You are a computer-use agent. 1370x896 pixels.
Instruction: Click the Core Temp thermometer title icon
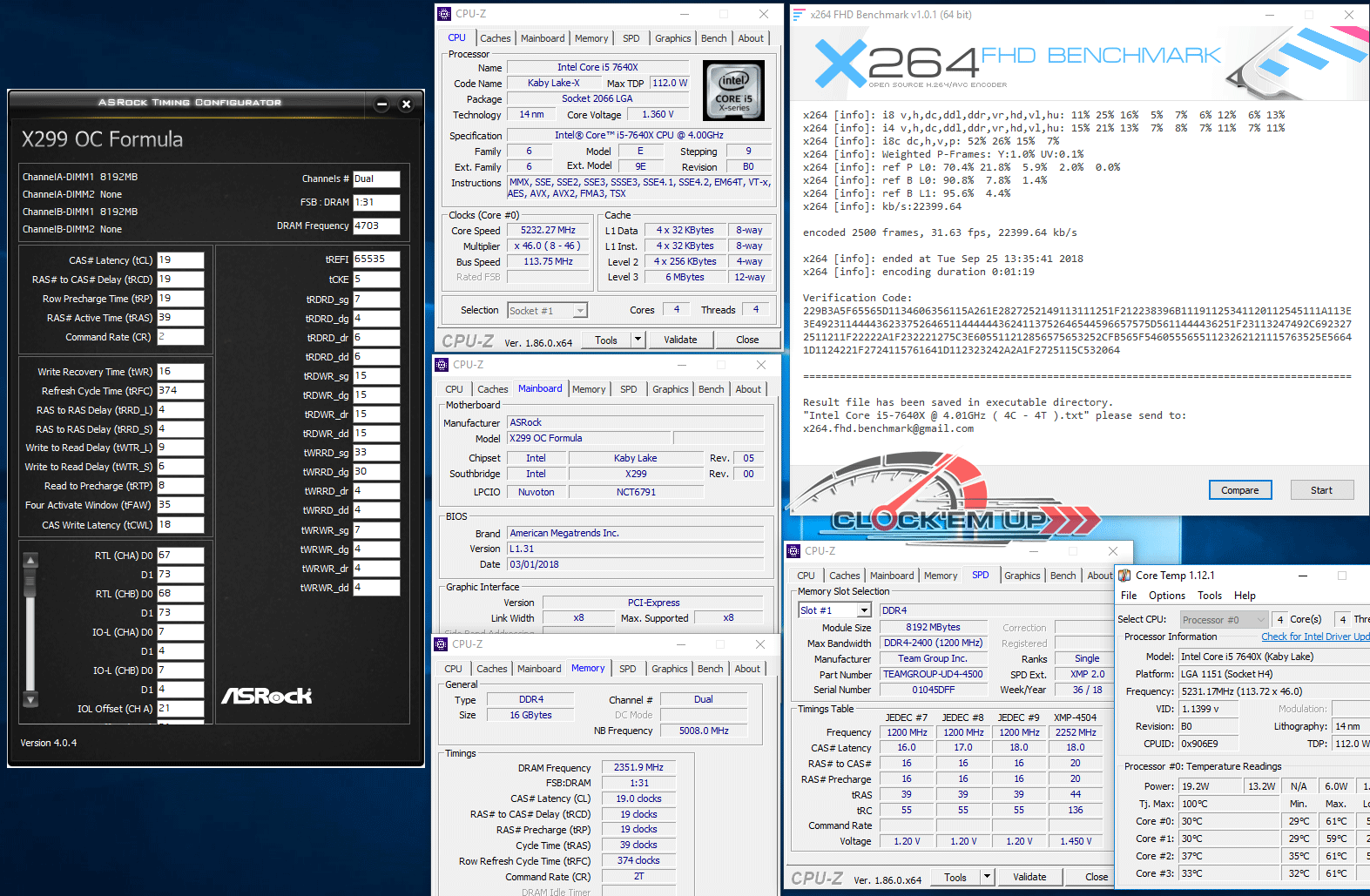coord(1124,576)
